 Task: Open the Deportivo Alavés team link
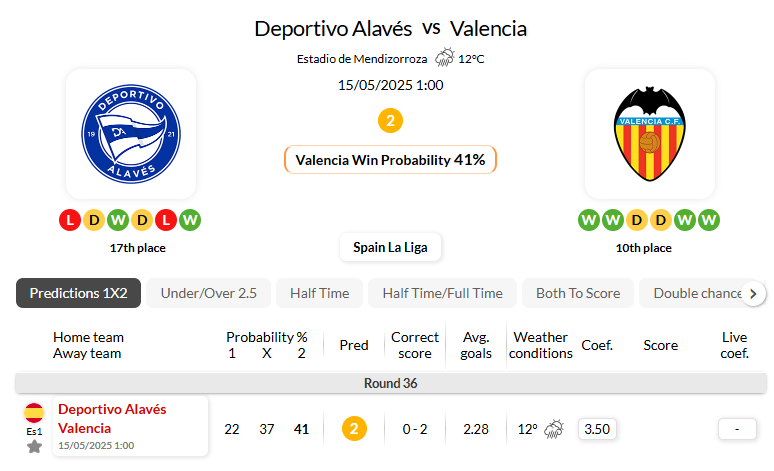click(112, 409)
